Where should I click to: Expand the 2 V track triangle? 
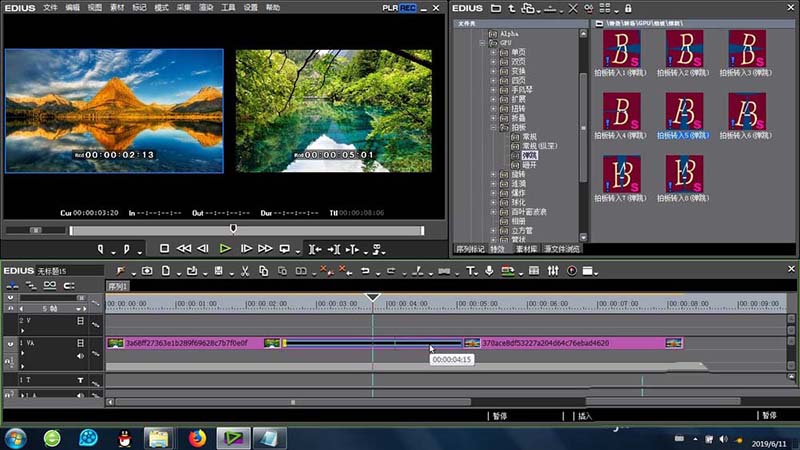(x=22, y=331)
